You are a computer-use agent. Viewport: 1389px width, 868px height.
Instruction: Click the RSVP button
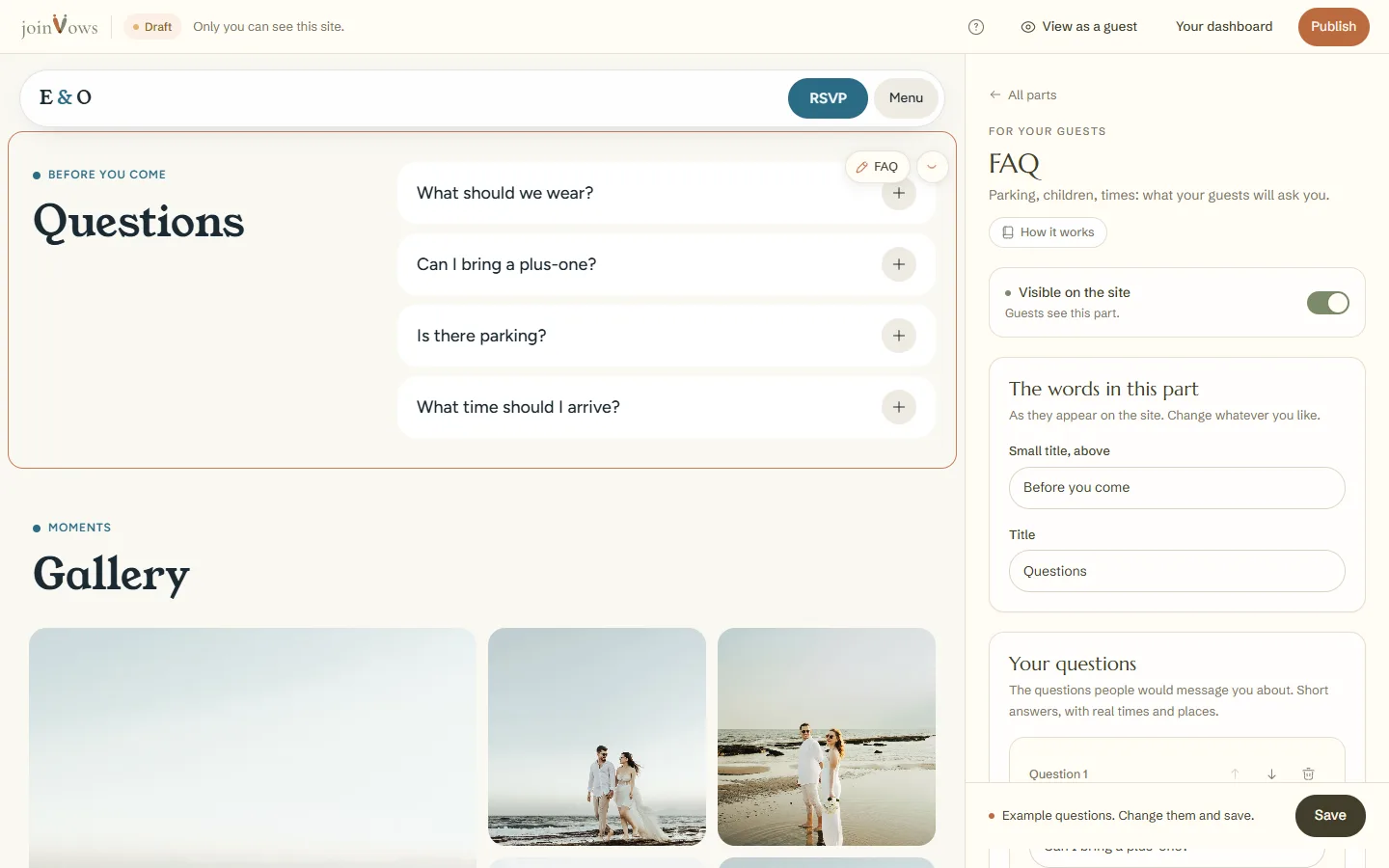click(828, 98)
